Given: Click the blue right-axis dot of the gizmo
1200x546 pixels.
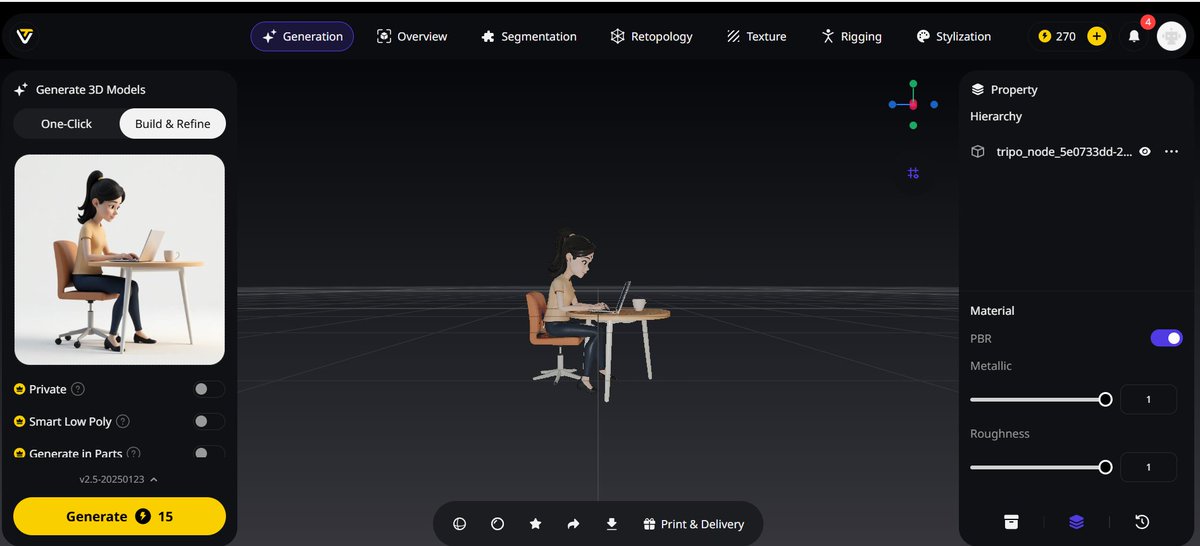Looking at the screenshot, I should (934, 104).
